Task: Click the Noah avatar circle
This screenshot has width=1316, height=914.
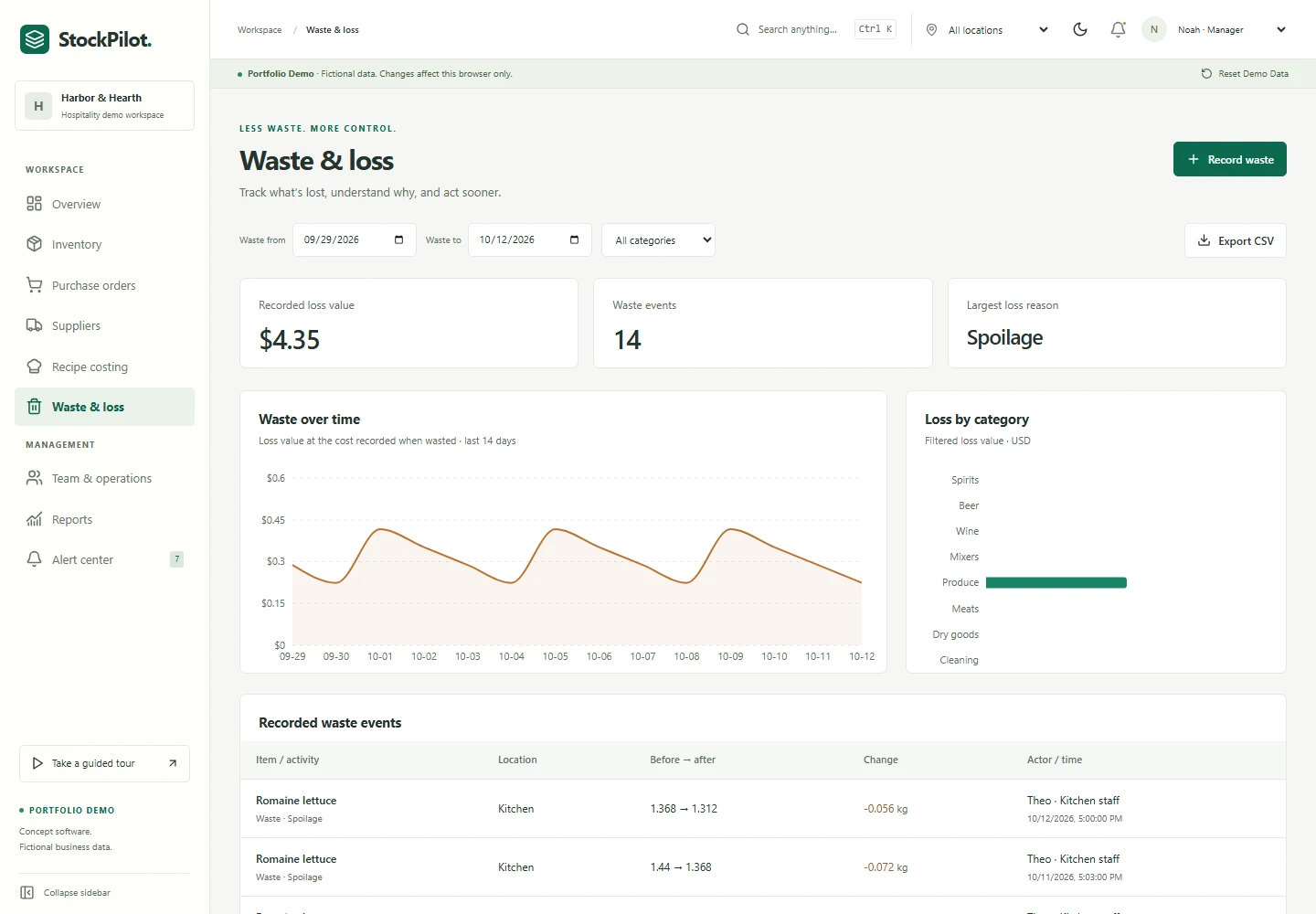Action: [x=1154, y=29]
